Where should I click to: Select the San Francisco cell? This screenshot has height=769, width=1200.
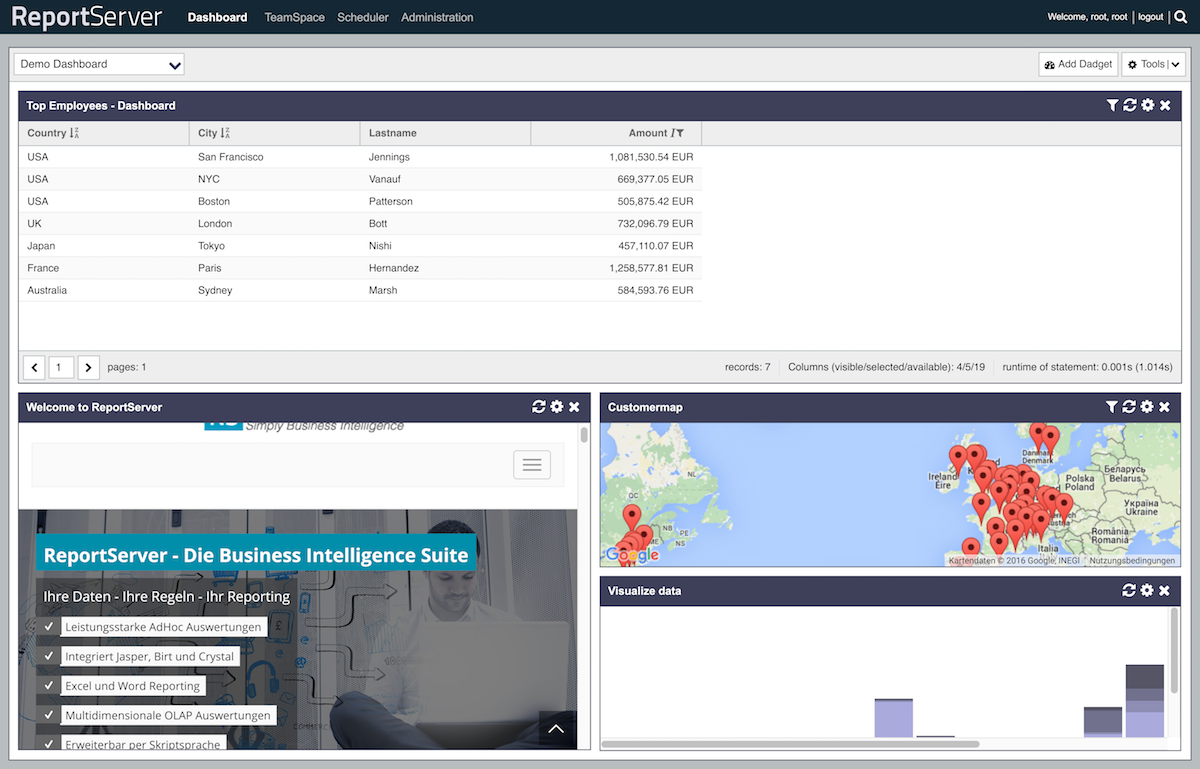(x=274, y=157)
